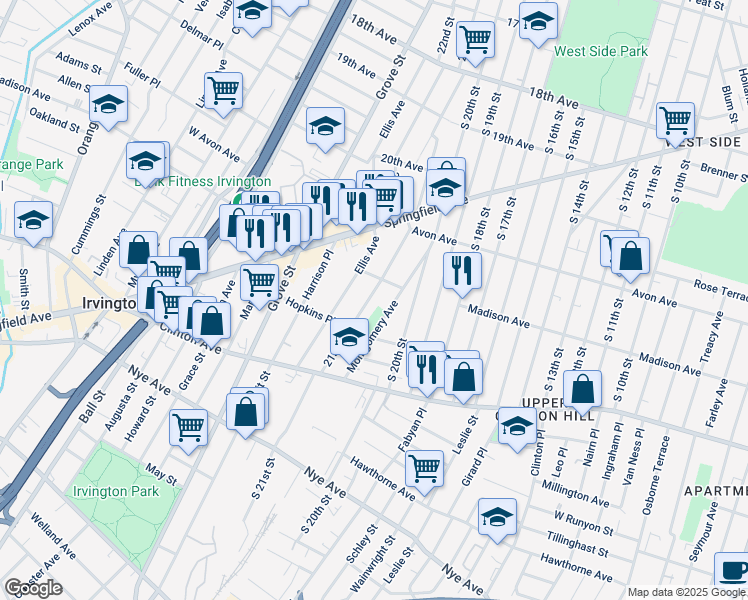Screen dimensions: 748x600
Task: Click the restaurant marker beside S 20th St
Action: [x=427, y=371]
